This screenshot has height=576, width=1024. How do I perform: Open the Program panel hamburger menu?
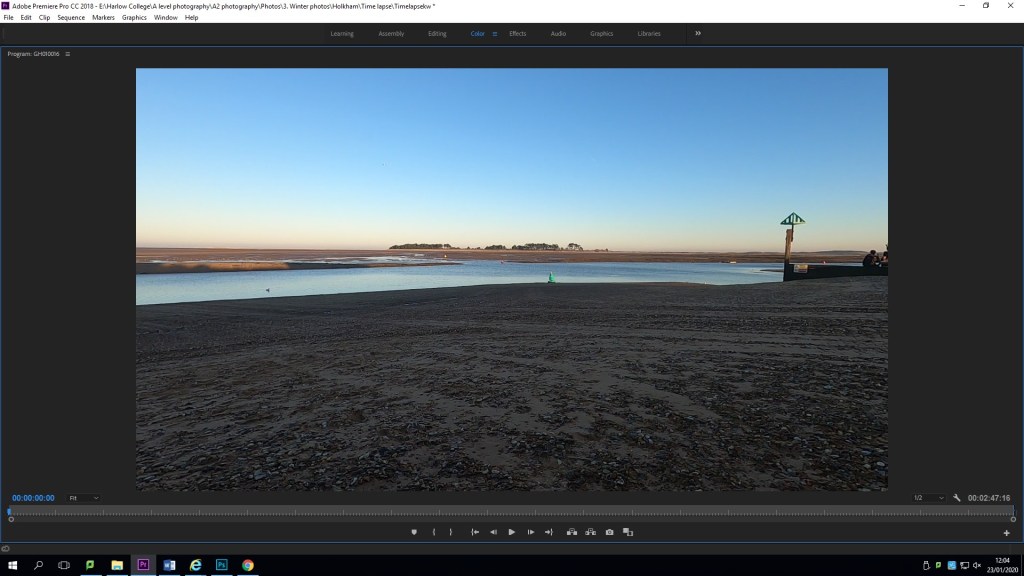click(68, 54)
